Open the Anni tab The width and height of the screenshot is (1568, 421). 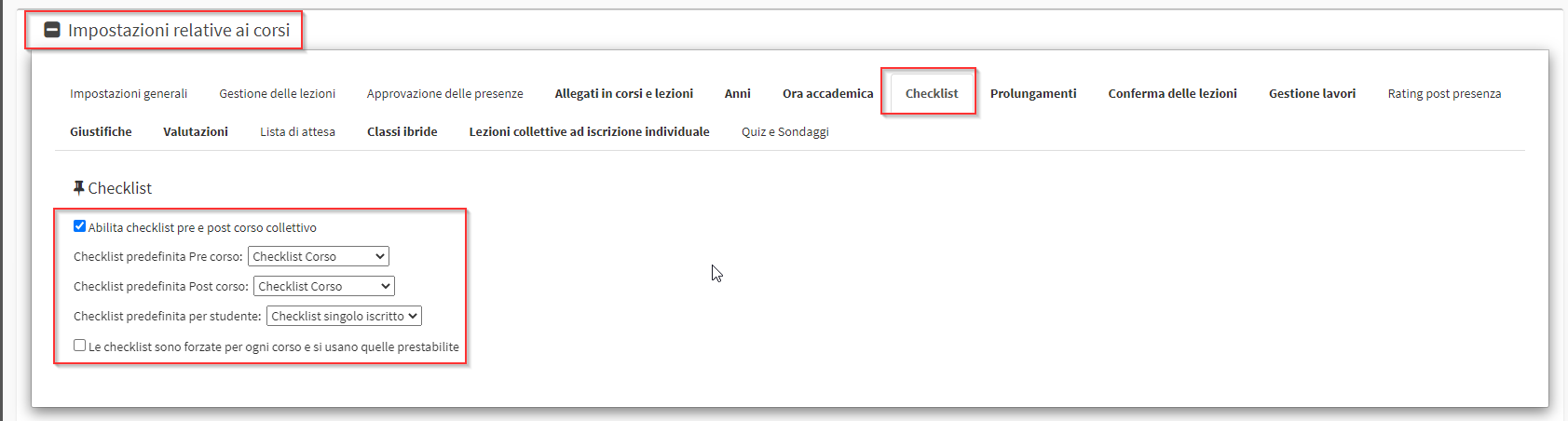coord(738,93)
